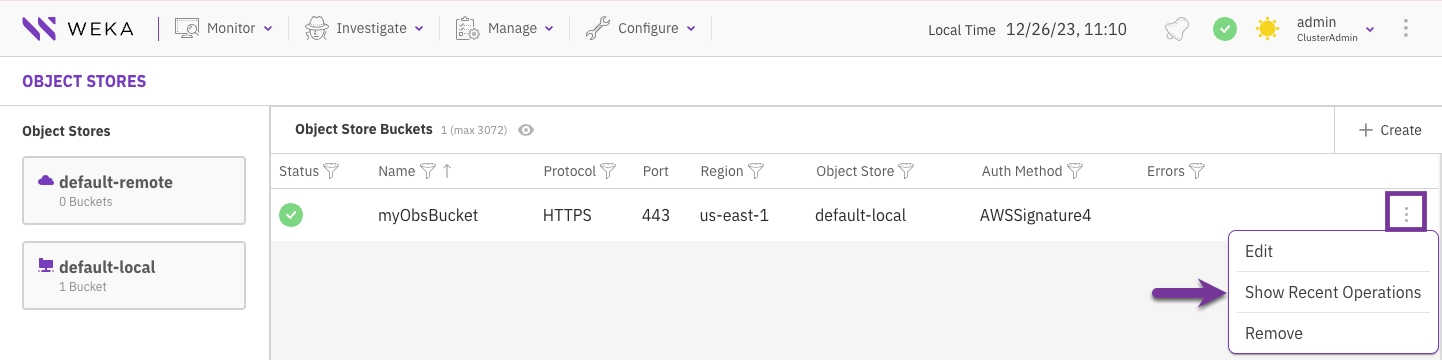Select the default-remote object store card

tap(134, 190)
